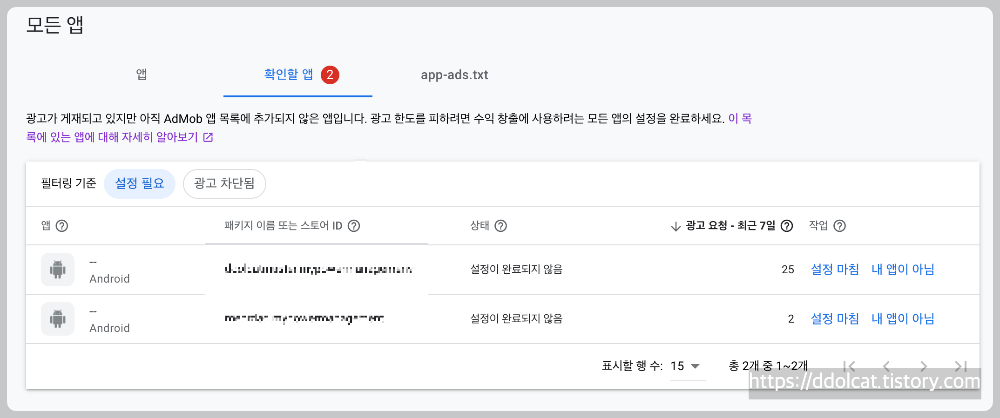Click the help icon next to 앱 column header
Screen dimensions: 1000x418
pos(62,226)
